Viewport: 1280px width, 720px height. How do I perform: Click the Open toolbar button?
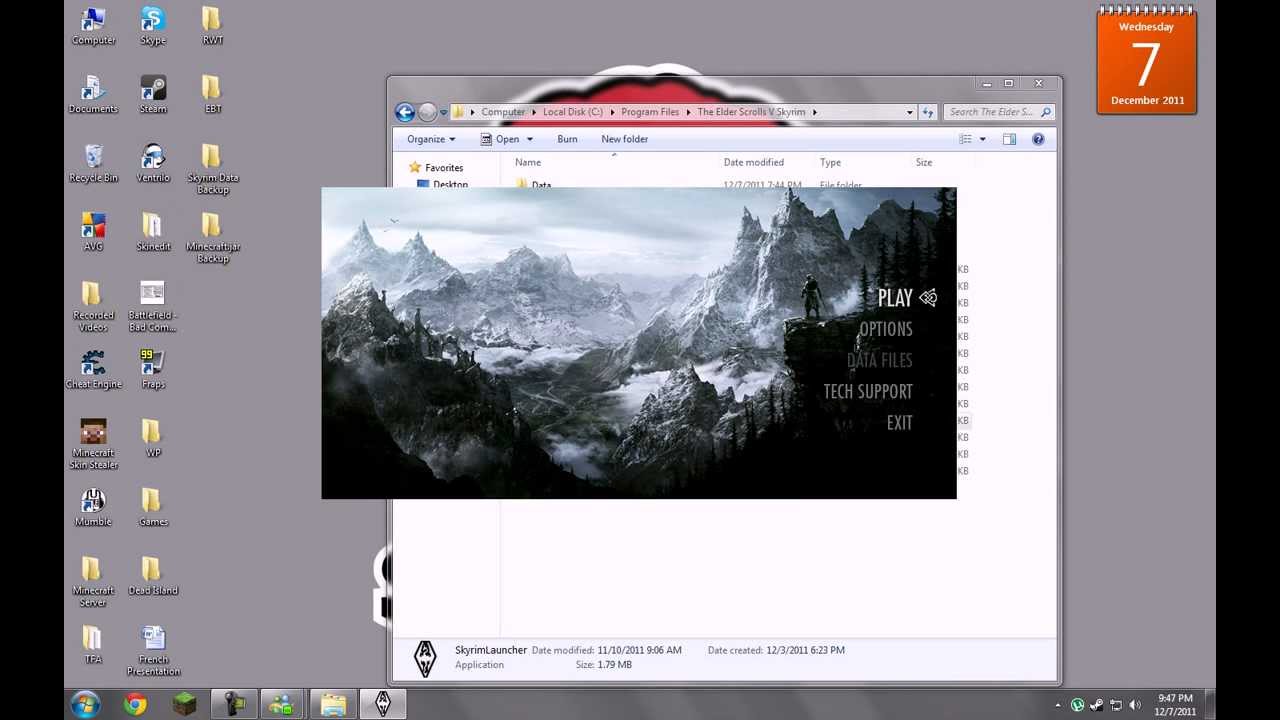click(x=499, y=139)
